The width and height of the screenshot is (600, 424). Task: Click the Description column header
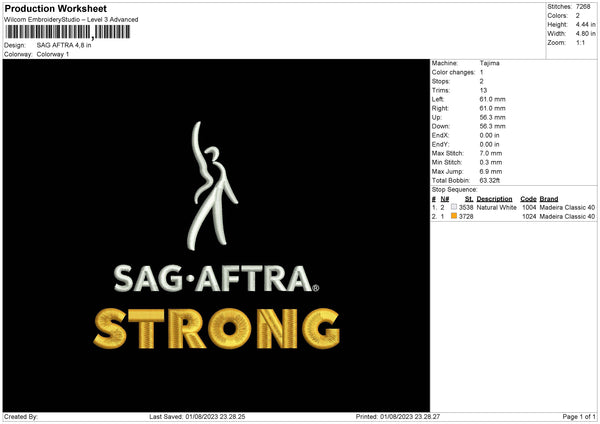494,199
